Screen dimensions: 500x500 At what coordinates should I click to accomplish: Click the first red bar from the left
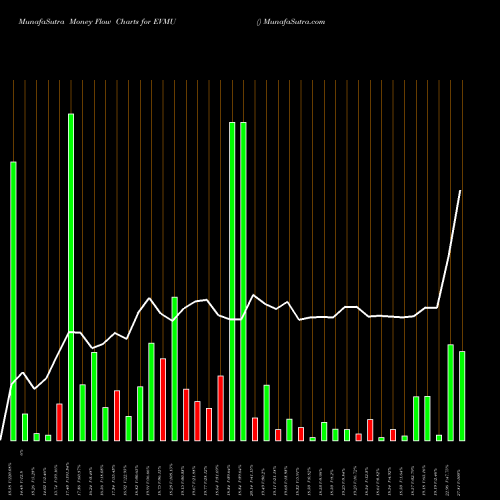click(x=59, y=422)
